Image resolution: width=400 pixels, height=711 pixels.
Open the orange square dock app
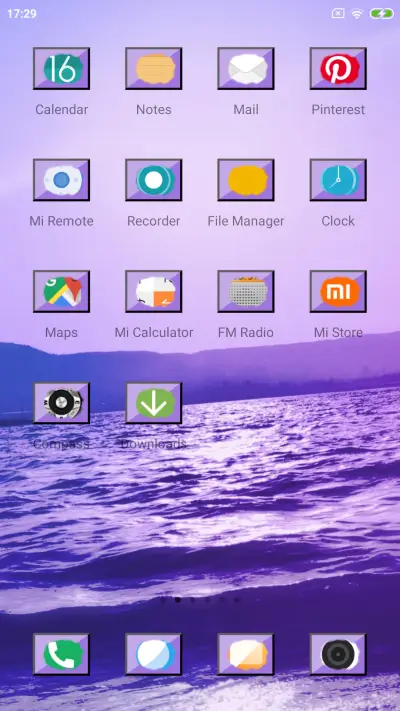point(246,654)
